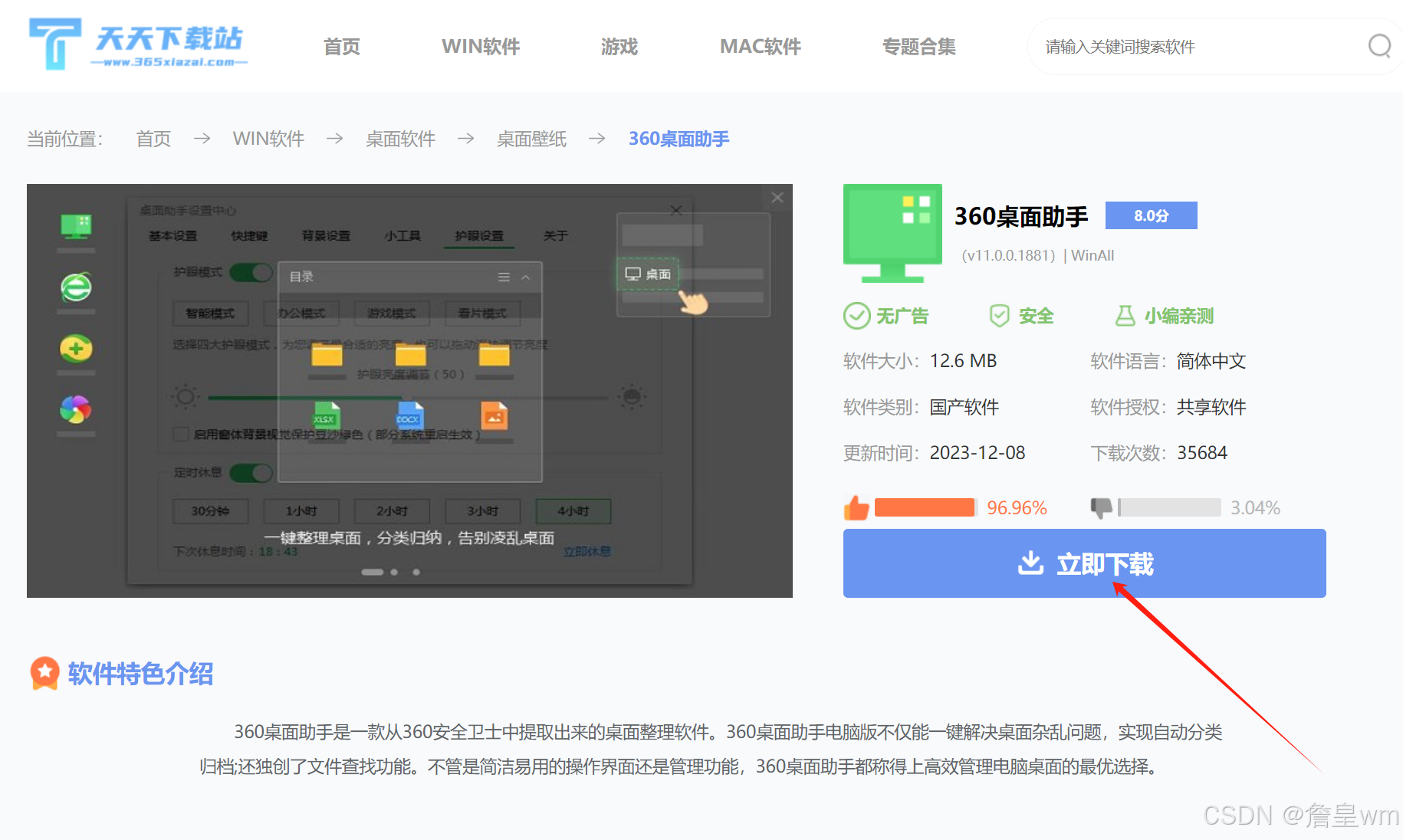
Task: Click the 360桌面助手 software title
Action: point(1021,217)
